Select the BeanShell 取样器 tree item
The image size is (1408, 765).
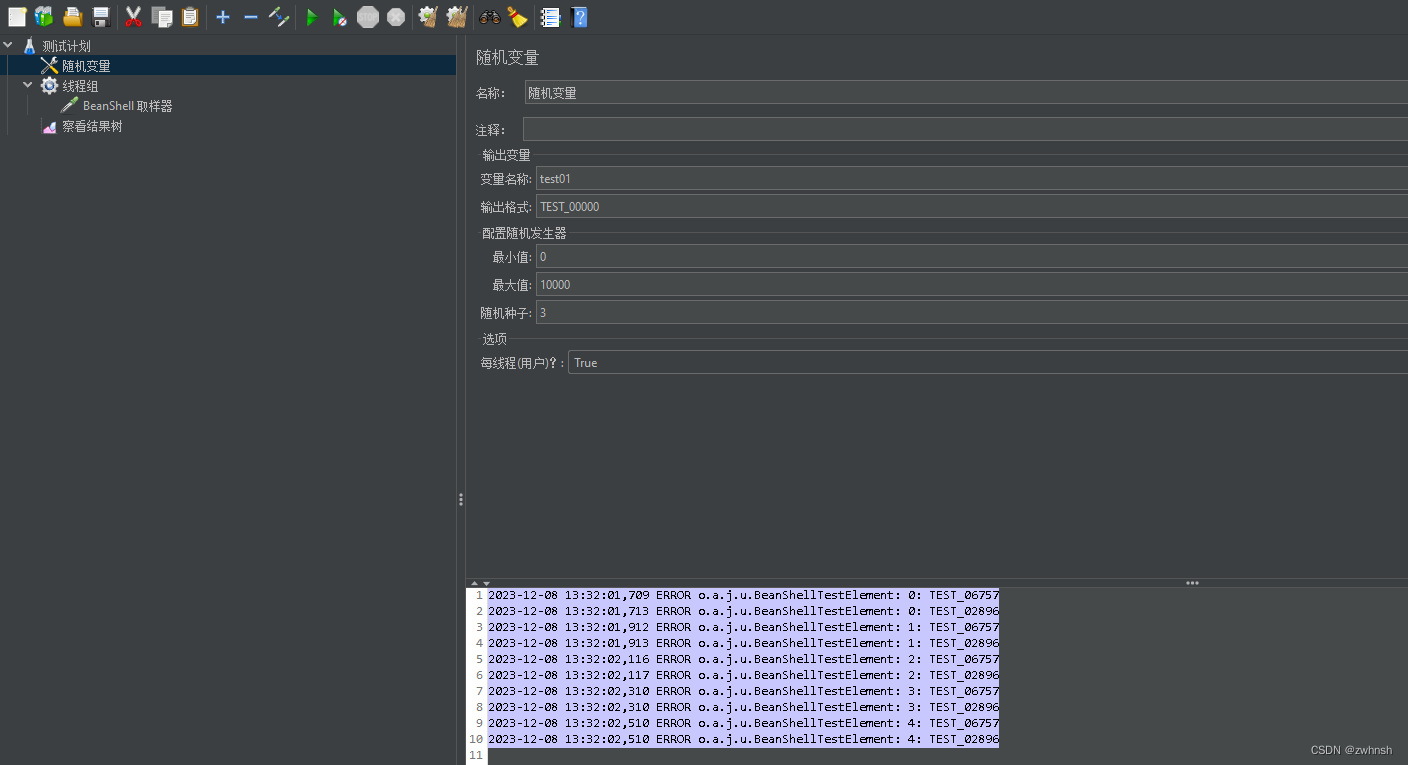pyautogui.click(x=128, y=106)
